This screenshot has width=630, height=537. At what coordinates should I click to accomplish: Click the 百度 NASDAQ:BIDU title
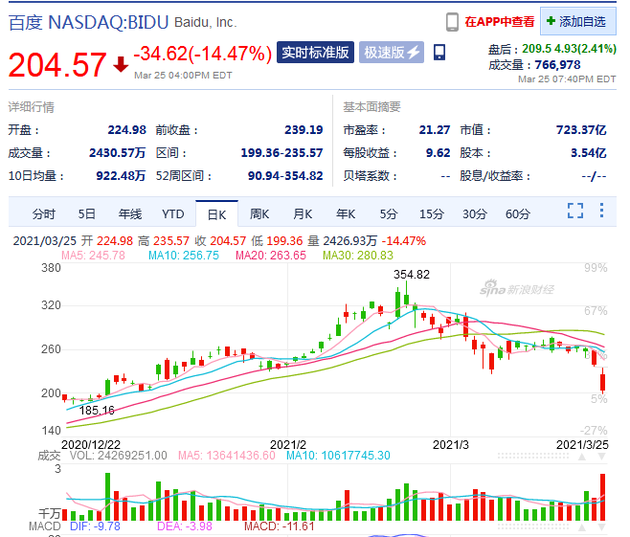(x=88, y=22)
